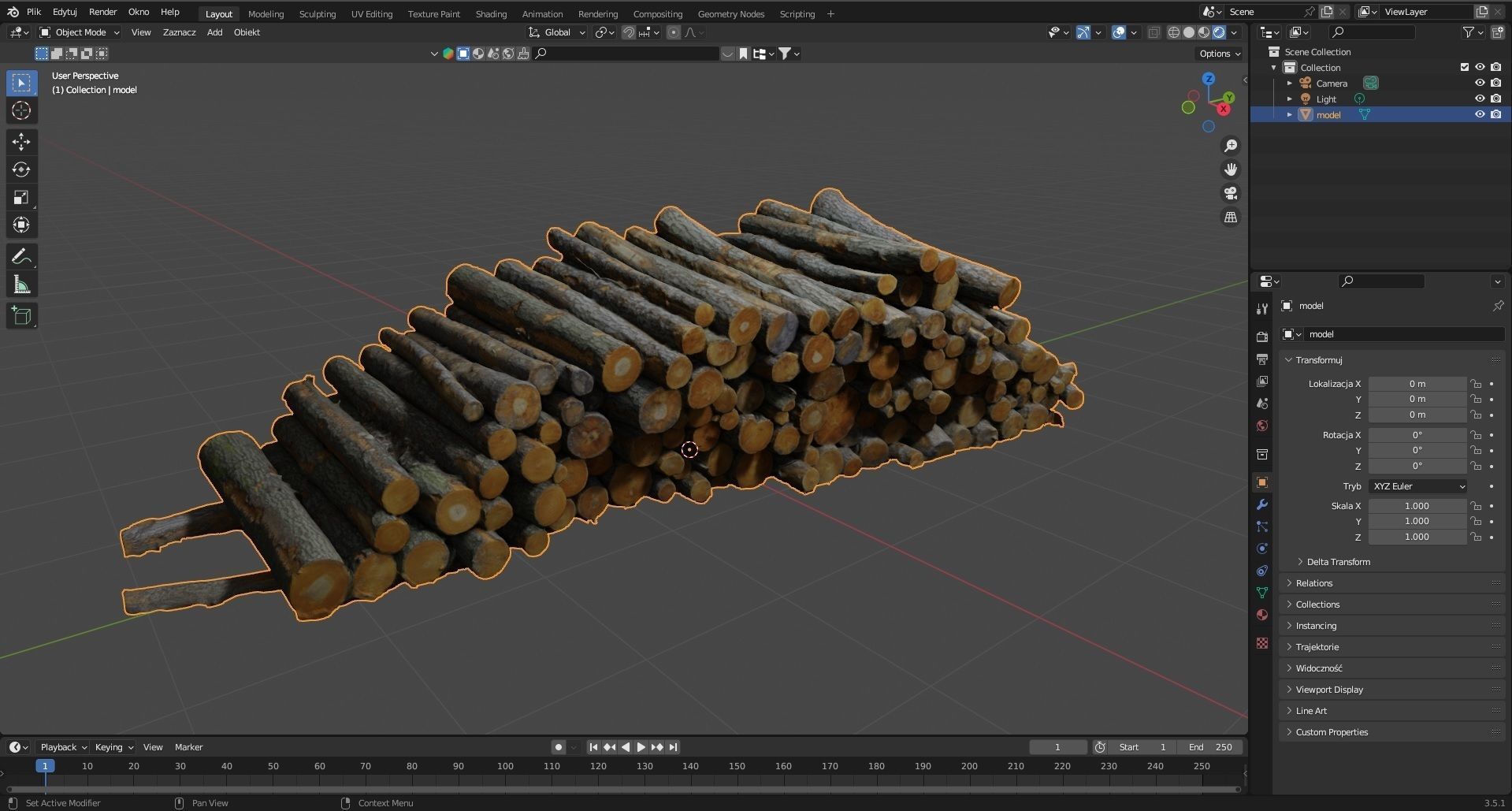Switch to Geometry Nodes workspace tab
1512x811 pixels.
pyautogui.click(x=730, y=14)
